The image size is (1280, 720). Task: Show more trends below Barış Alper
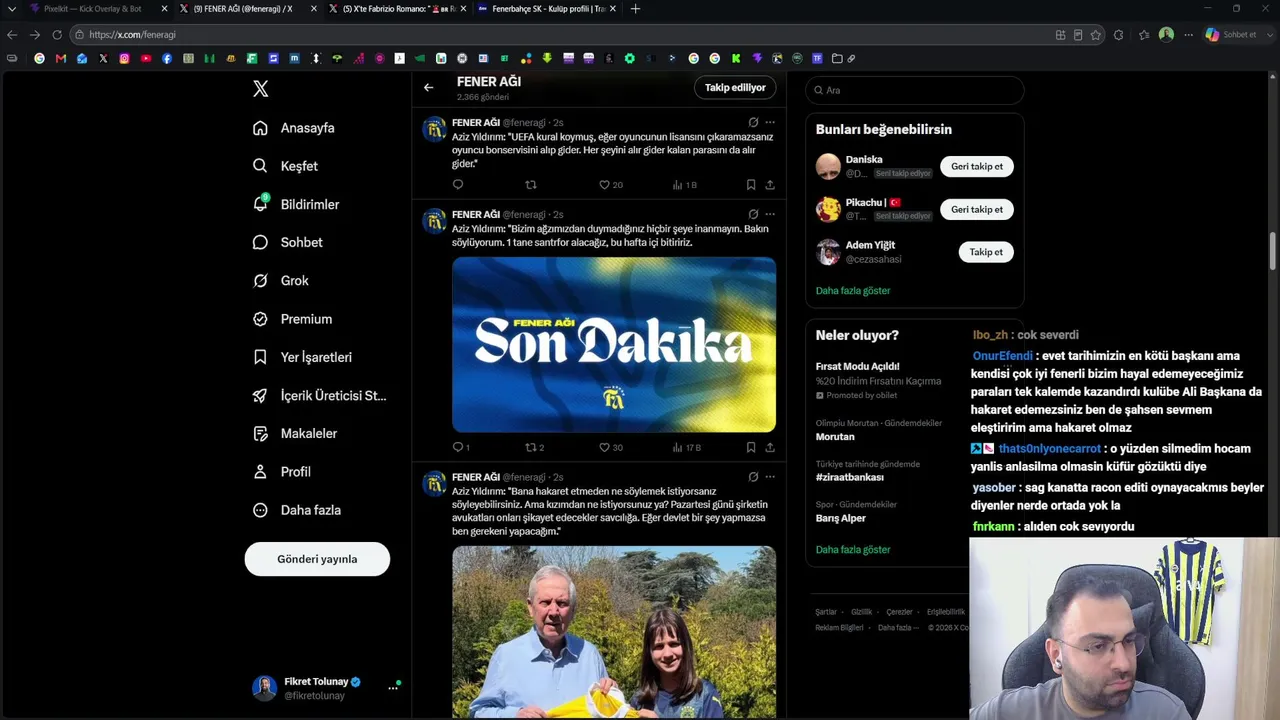click(853, 550)
